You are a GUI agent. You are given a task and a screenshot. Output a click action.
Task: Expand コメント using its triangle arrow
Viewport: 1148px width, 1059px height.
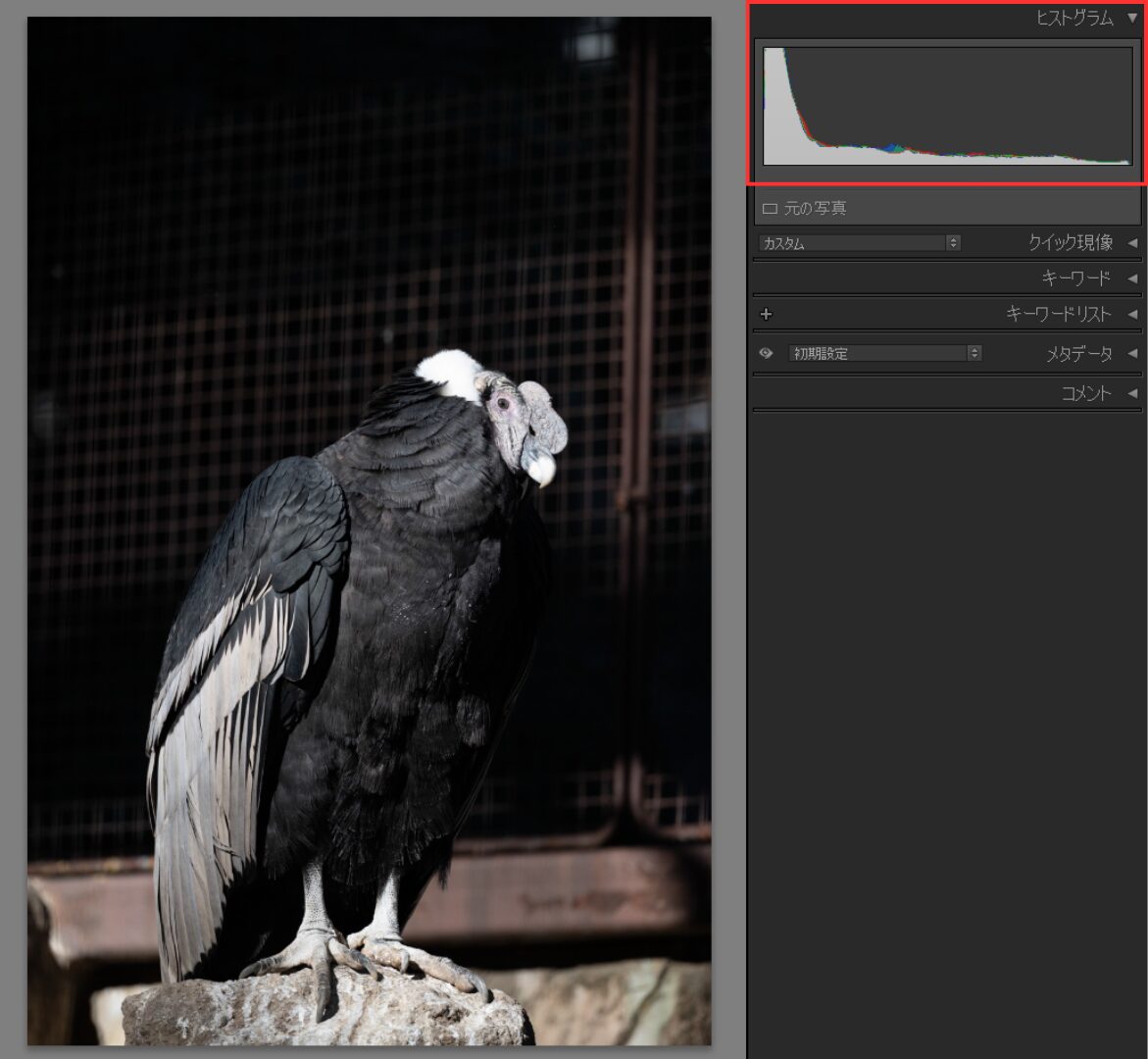[1132, 393]
